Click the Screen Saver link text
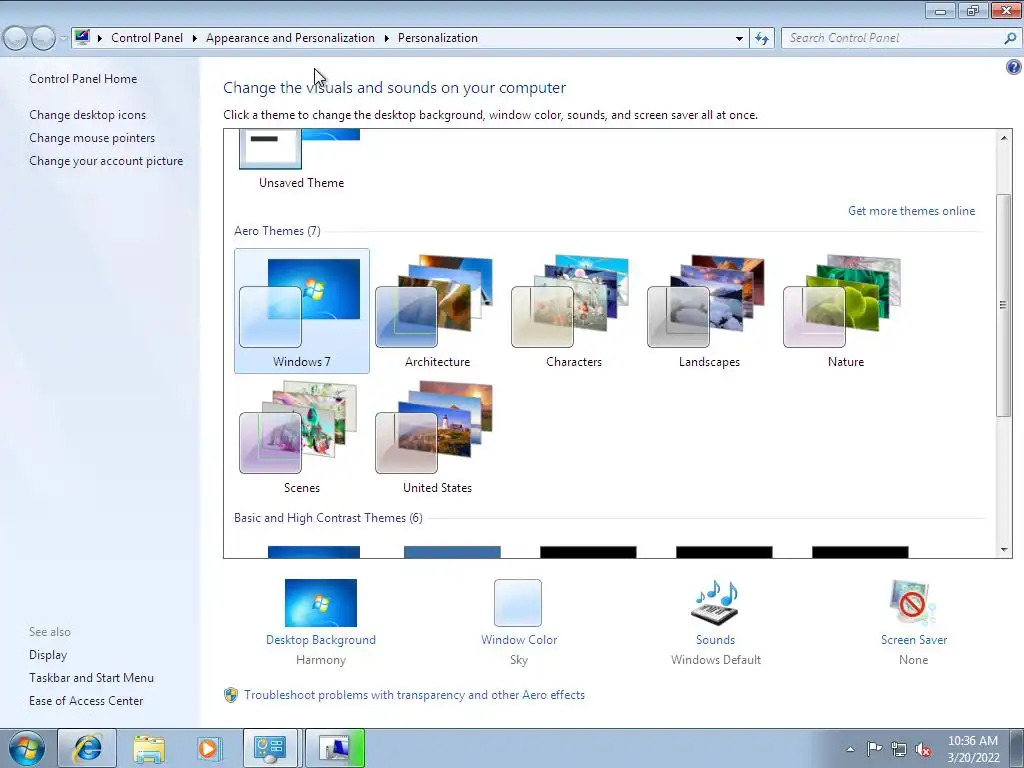 [914, 640]
